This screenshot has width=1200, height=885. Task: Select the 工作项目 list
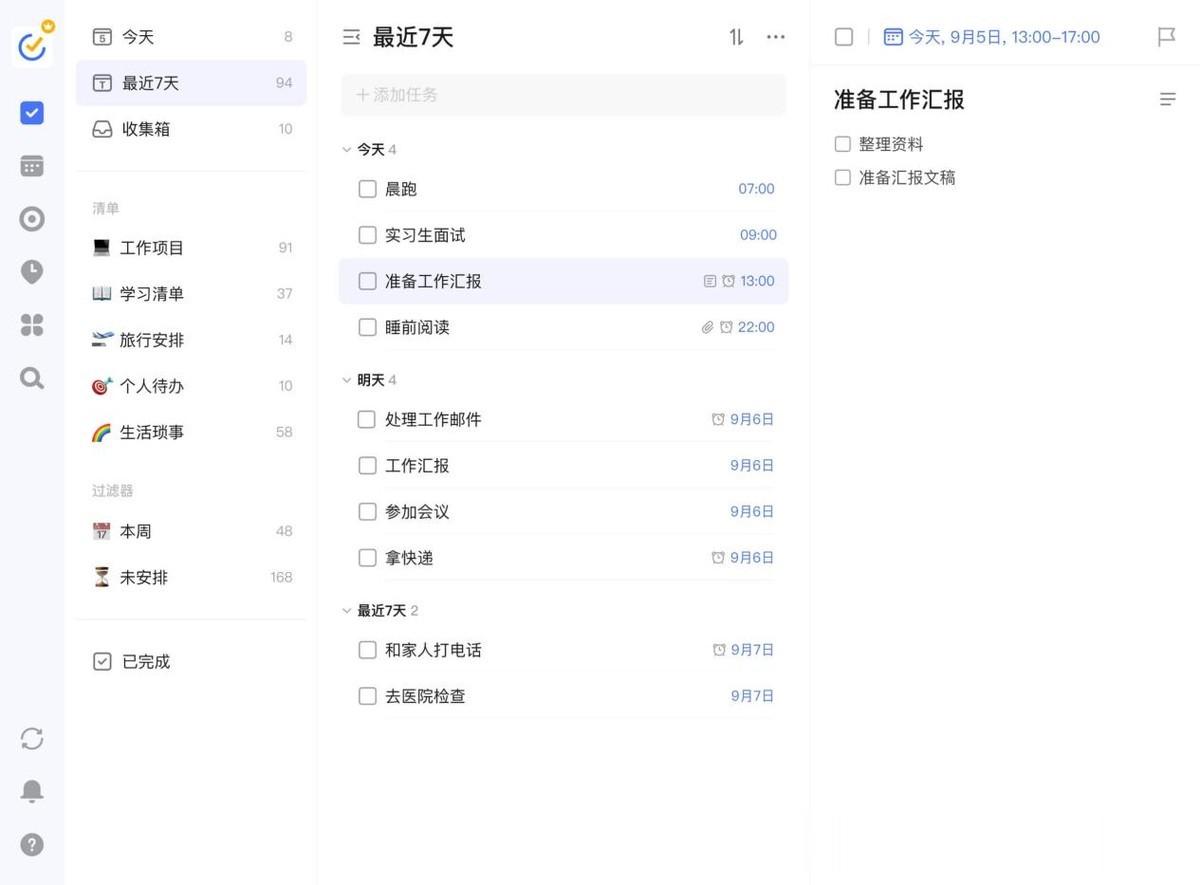coord(152,247)
